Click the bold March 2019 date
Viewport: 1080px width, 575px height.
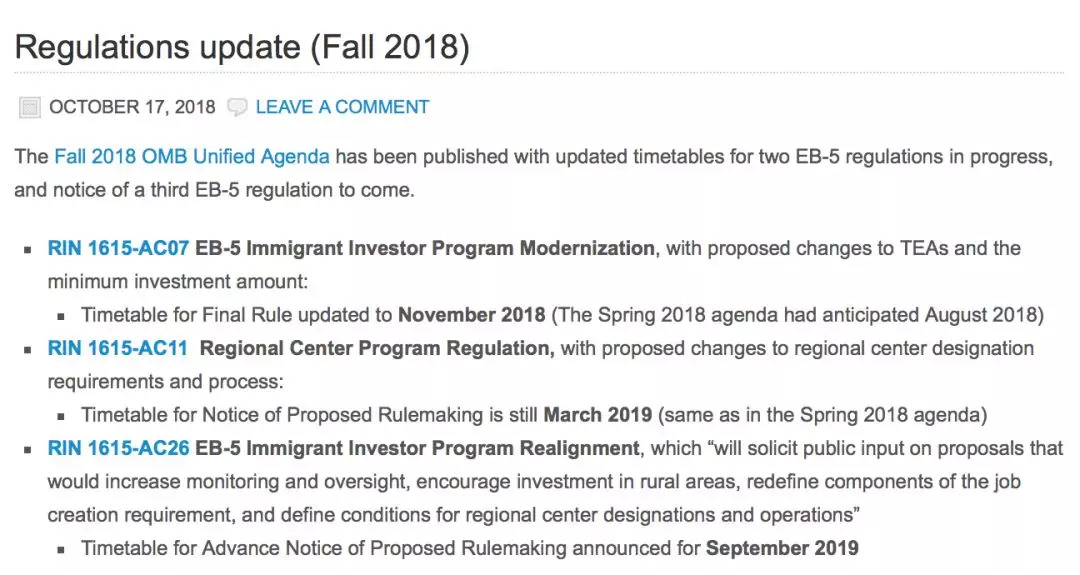(597, 415)
